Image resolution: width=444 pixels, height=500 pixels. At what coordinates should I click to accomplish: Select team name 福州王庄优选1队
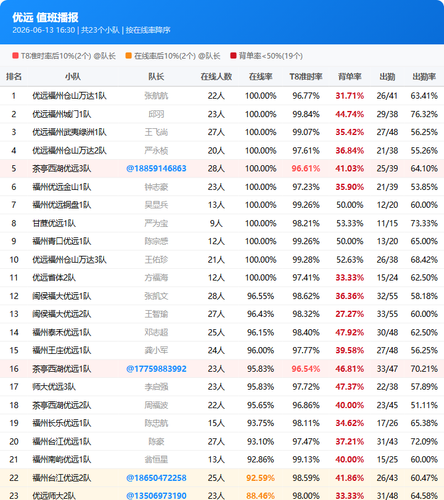click(x=62, y=351)
